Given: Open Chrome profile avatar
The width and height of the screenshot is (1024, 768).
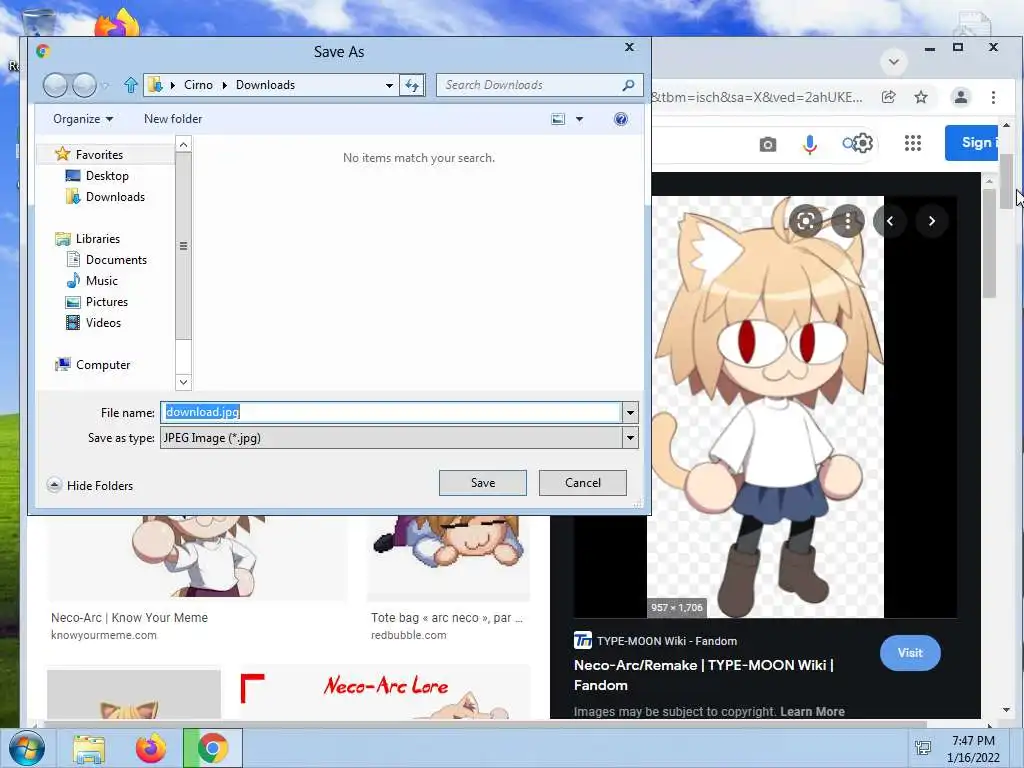Looking at the screenshot, I should pos(961,97).
